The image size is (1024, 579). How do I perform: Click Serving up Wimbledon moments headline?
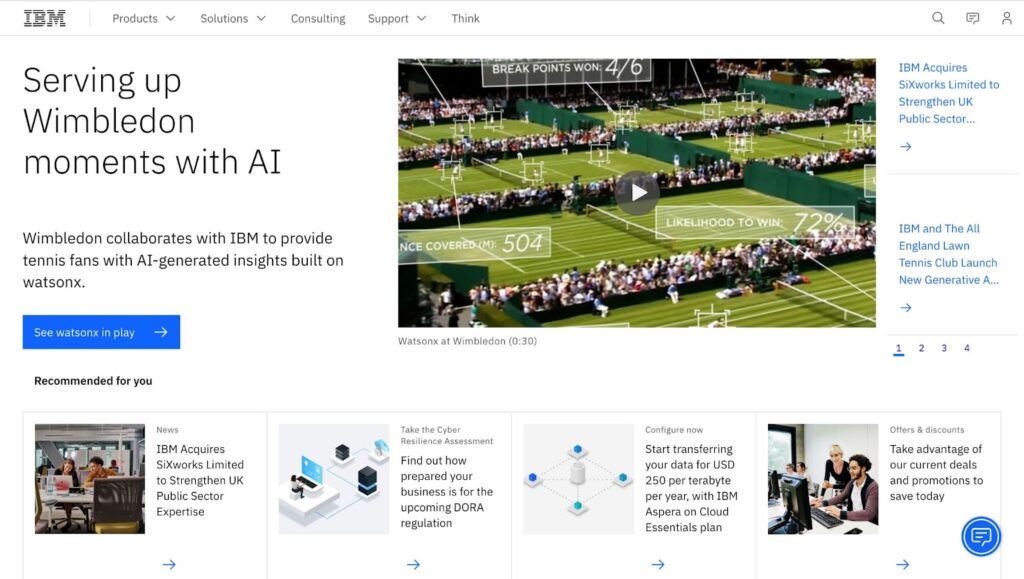tap(152, 121)
